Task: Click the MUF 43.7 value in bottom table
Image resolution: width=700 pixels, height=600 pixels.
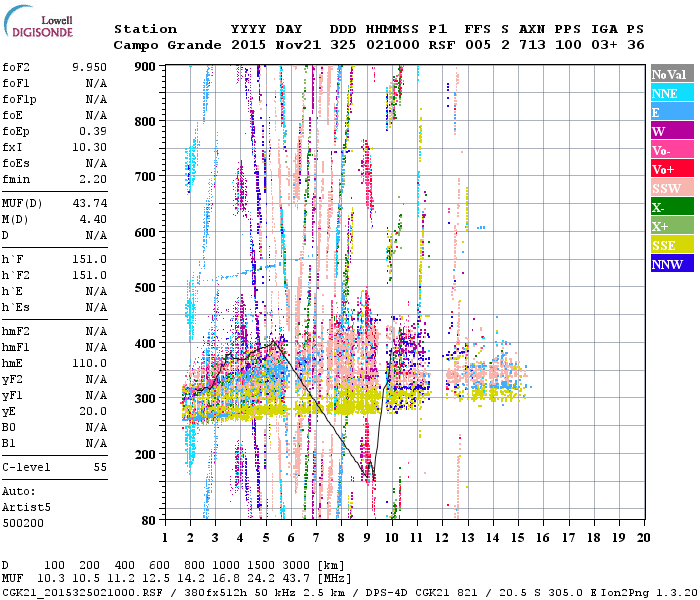Action: pos(296,579)
